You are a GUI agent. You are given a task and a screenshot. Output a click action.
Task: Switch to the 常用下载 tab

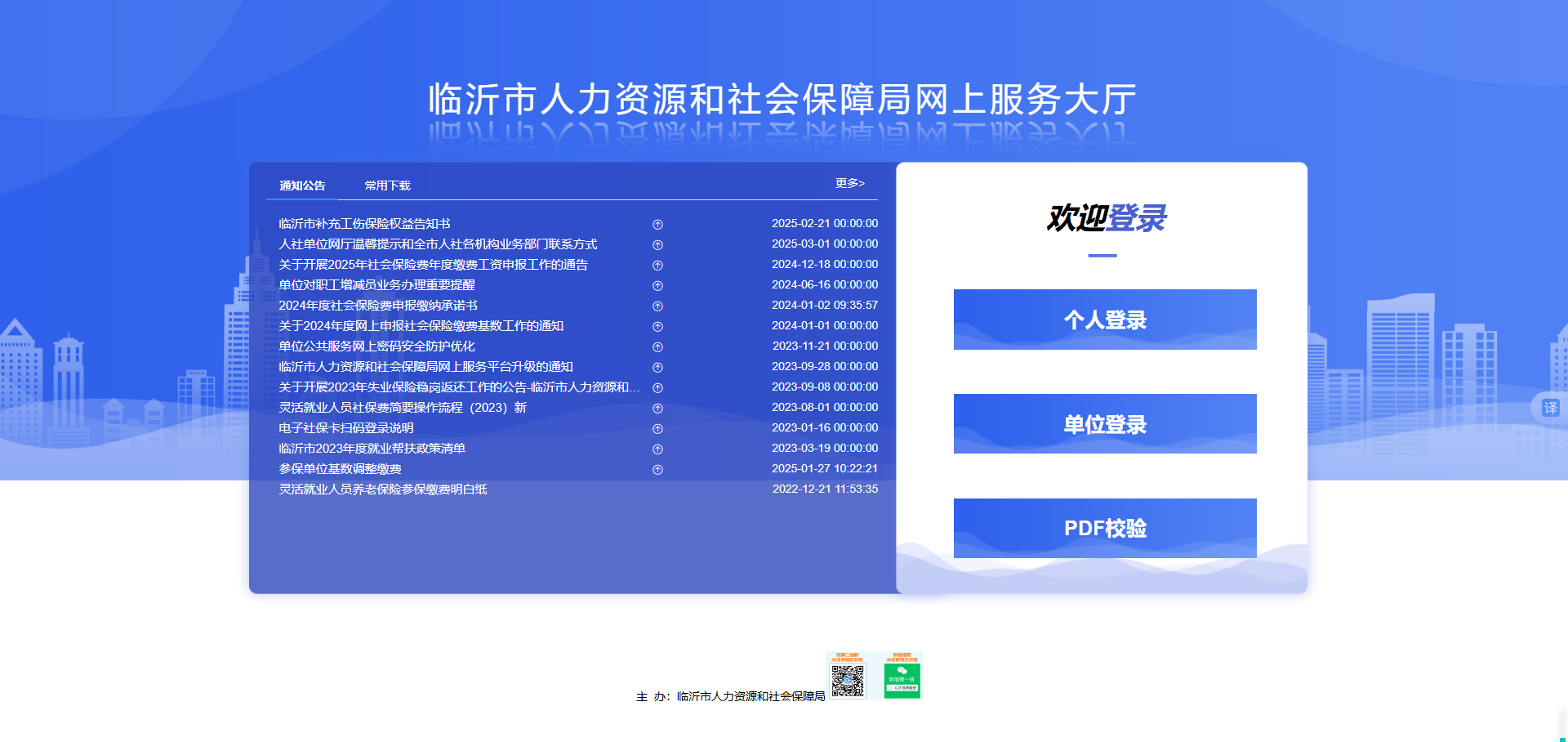[x=387, y=185]
